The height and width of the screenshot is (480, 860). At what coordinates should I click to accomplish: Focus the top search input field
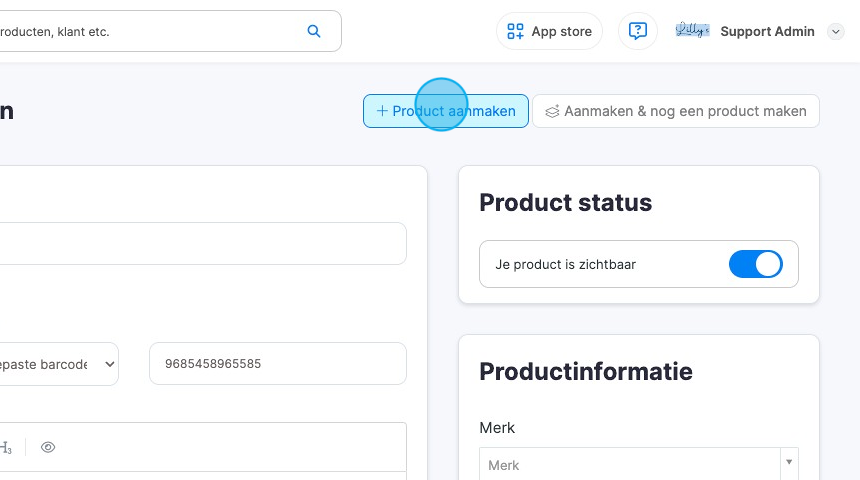point(150,31)
